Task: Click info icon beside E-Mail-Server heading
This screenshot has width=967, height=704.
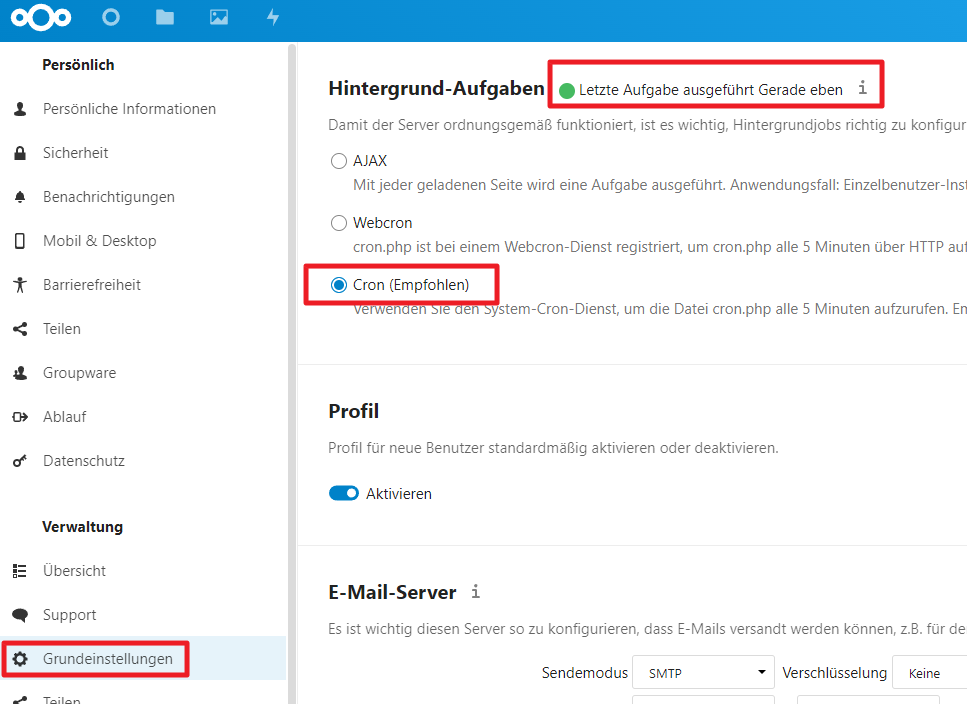Action: [x=476, y=592]
